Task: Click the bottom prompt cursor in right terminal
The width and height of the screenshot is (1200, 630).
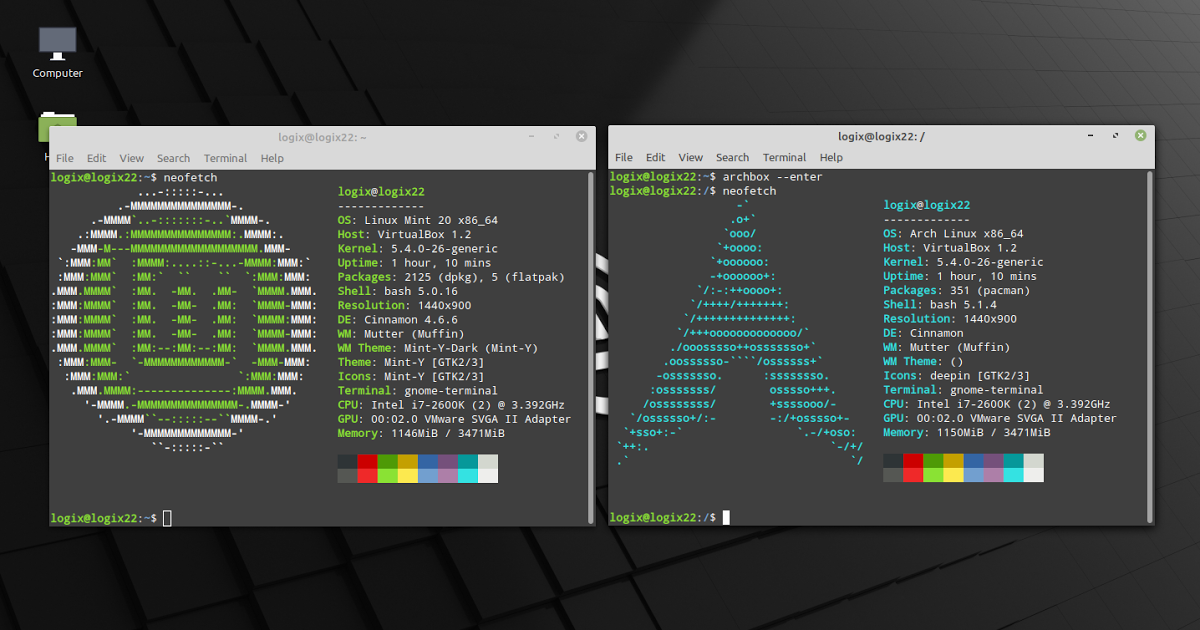Action: pos(726,518)
